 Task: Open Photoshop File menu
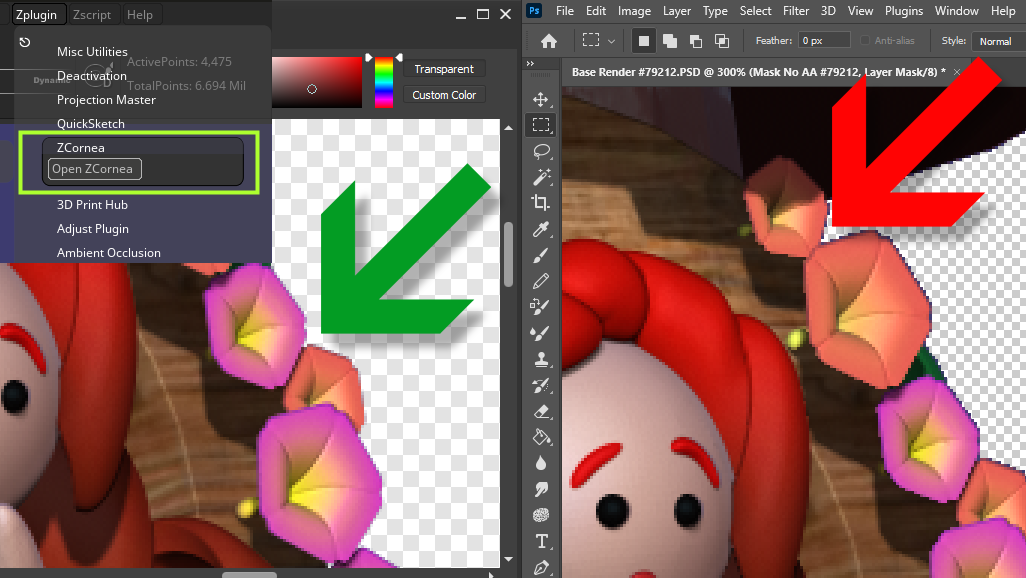(565, 11)
